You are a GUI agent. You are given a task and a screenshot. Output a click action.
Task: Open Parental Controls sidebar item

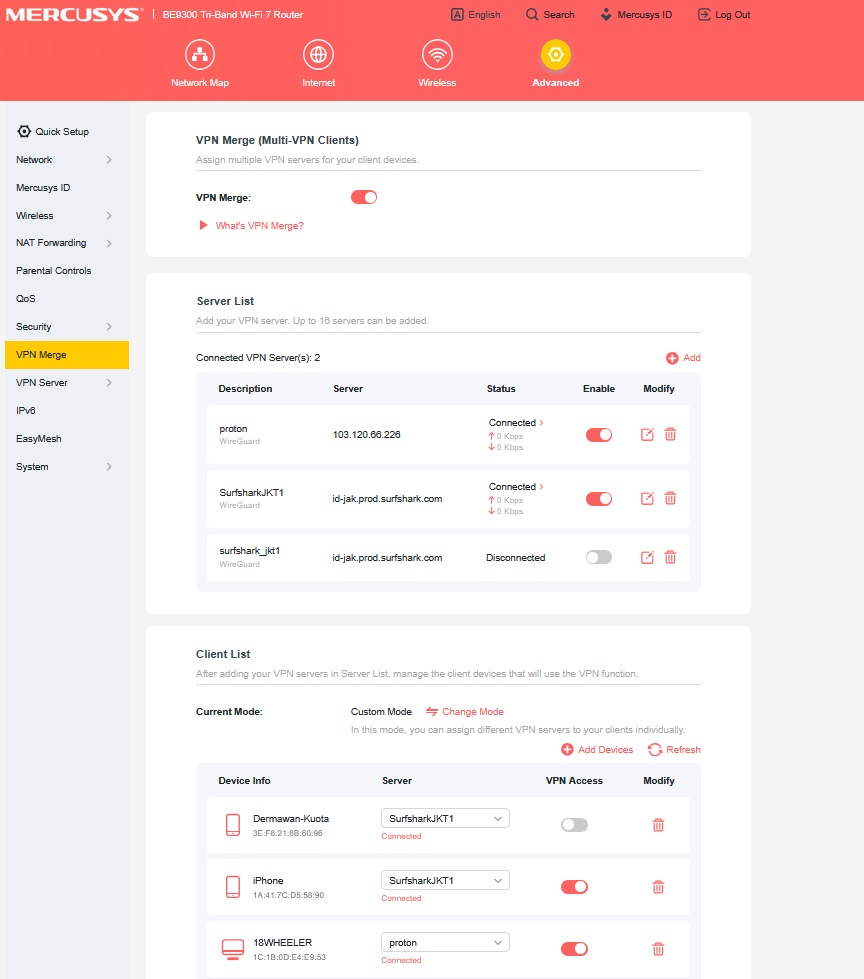[54, 270]
